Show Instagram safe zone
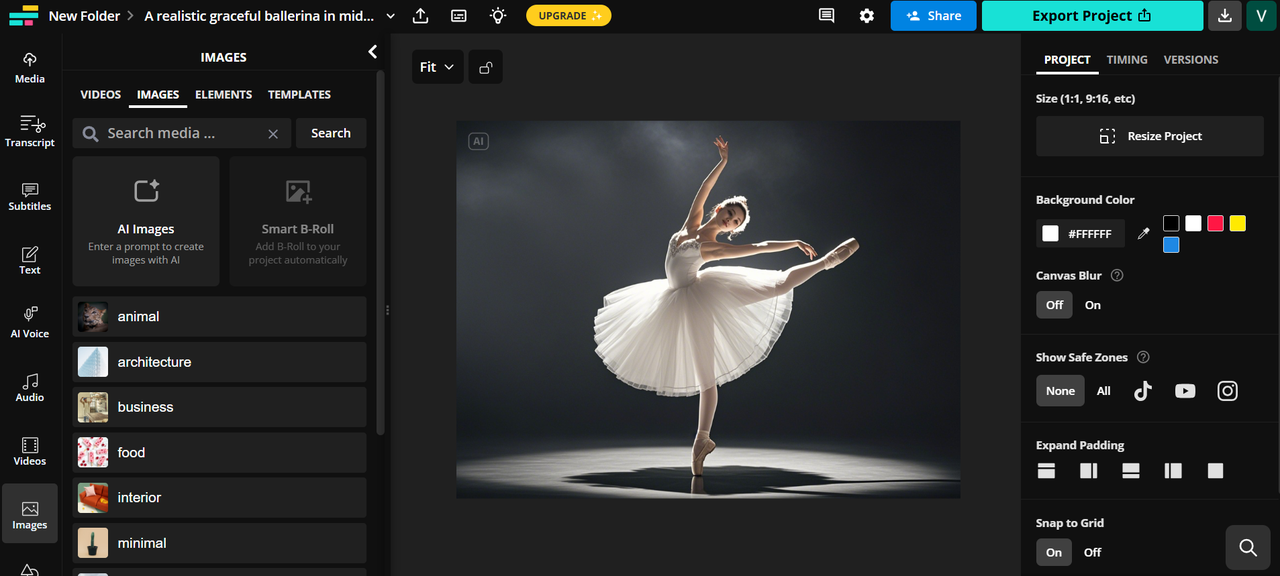1280x576 pixels. (x=1227, y=391)
